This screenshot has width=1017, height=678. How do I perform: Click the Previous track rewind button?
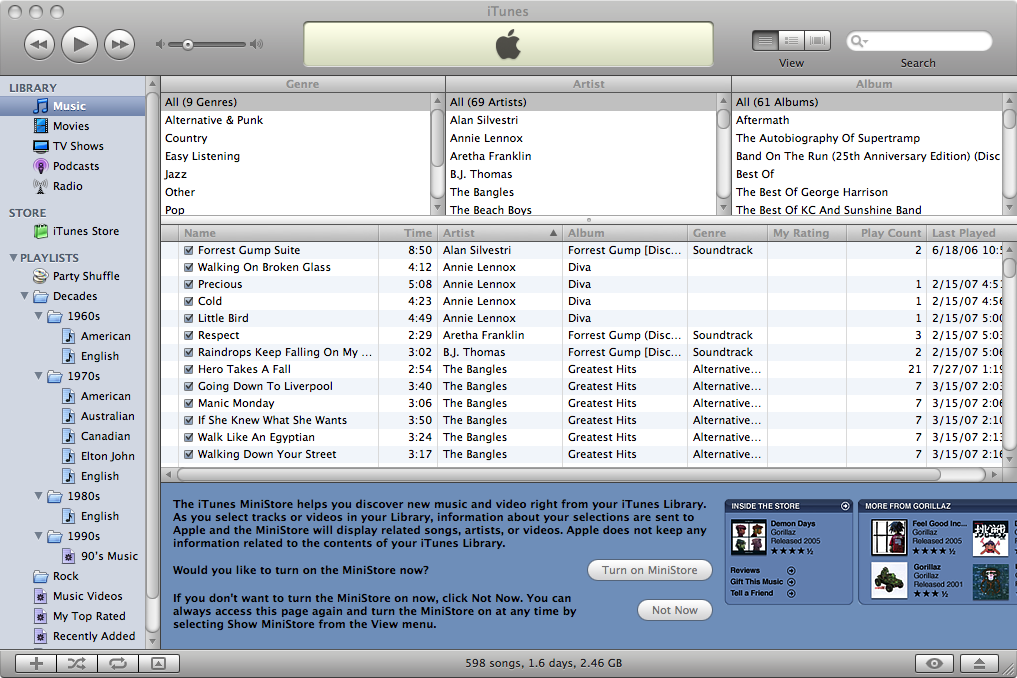coord(39,44)
